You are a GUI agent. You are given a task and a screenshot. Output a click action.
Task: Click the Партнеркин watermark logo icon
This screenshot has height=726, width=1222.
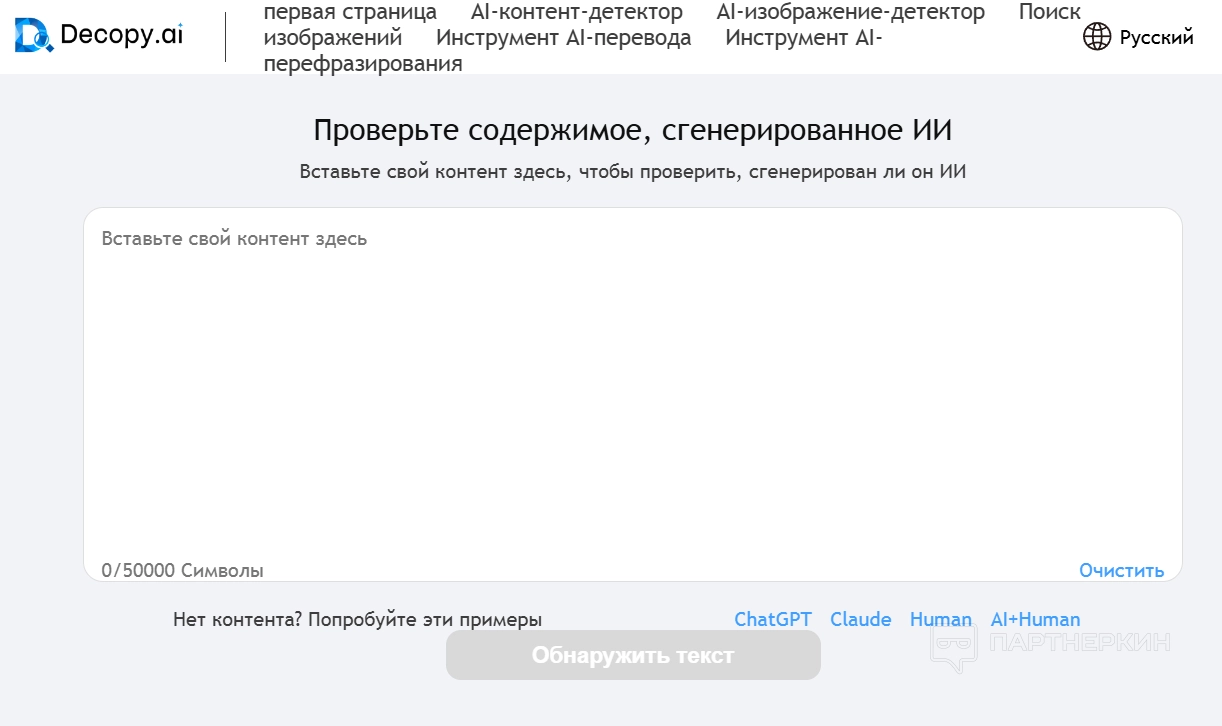coord(953,645)
